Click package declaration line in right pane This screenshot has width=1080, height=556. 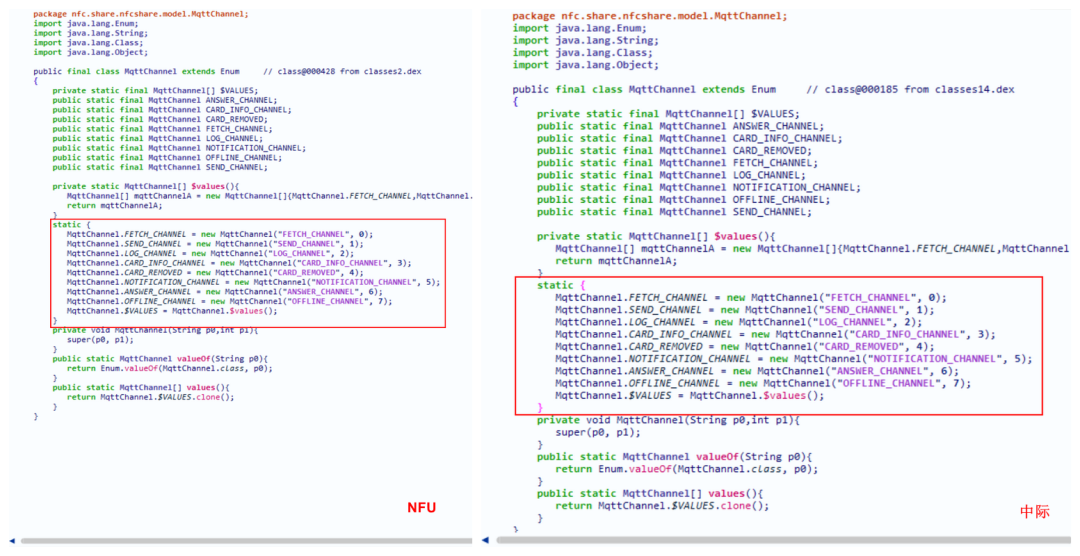coord(649,16)
